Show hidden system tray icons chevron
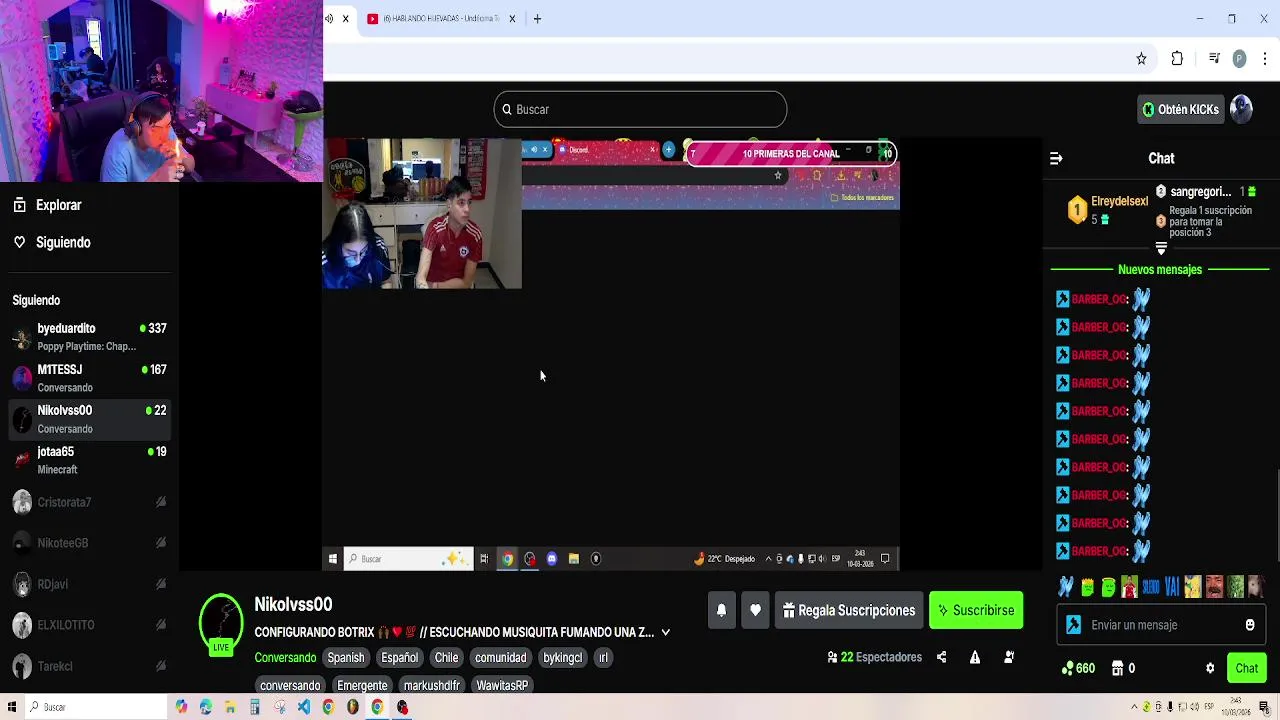The image size is (1280, 720). [x=1135, y=708]
